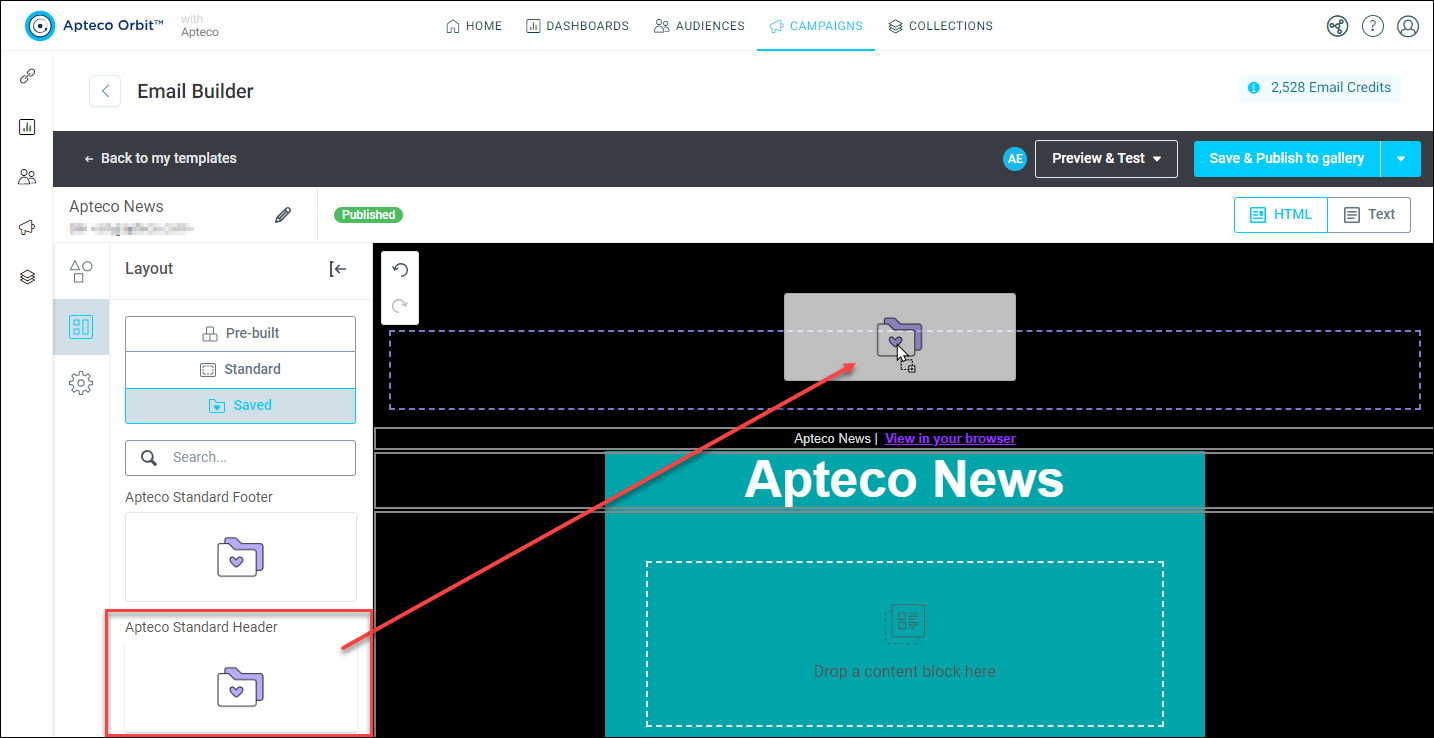Click the AE user avatar badge
The width and height of the screenshot is (1434, 738).
1015,159
